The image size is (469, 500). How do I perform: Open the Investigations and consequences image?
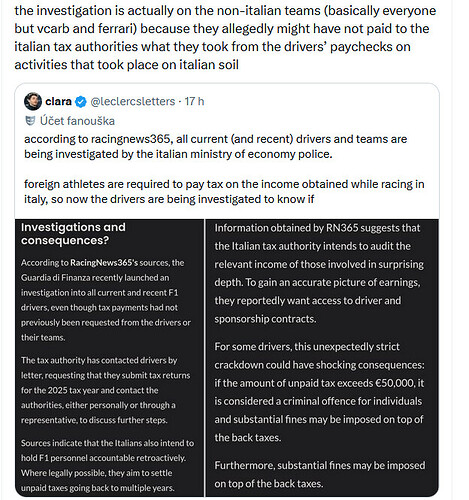pos(109,358)
